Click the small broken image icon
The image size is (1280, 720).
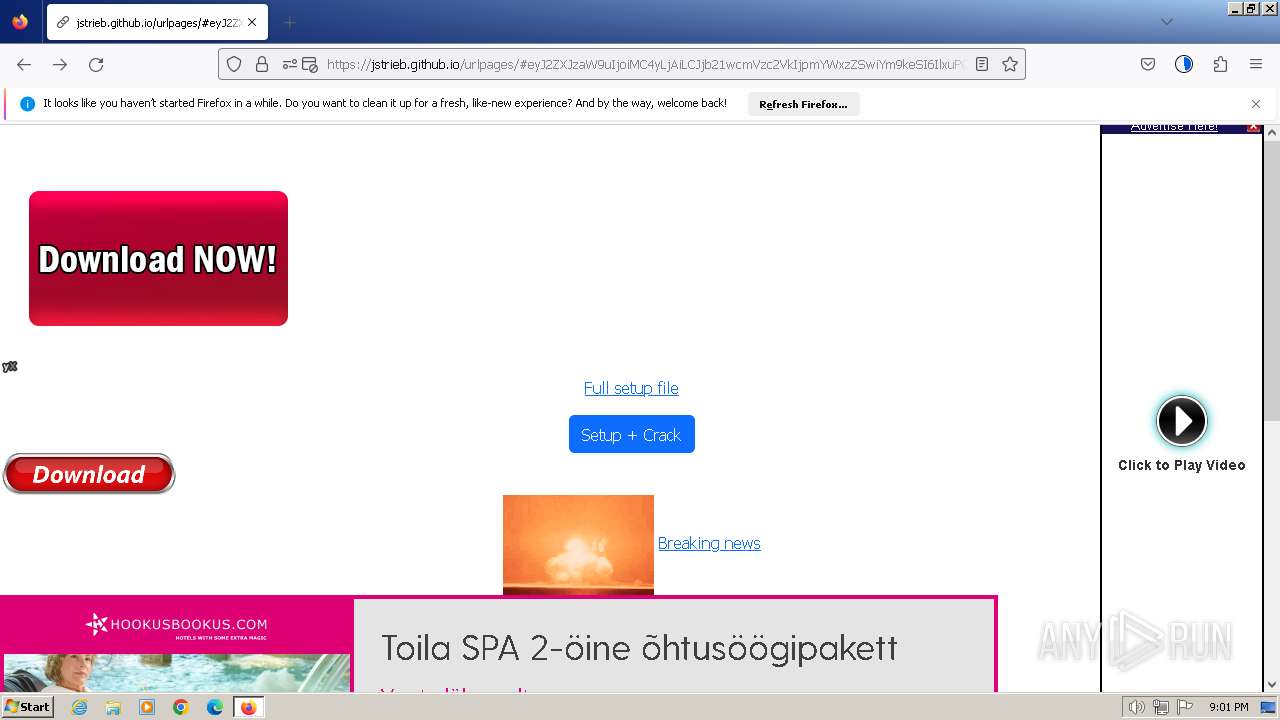[x=10, y=367]
